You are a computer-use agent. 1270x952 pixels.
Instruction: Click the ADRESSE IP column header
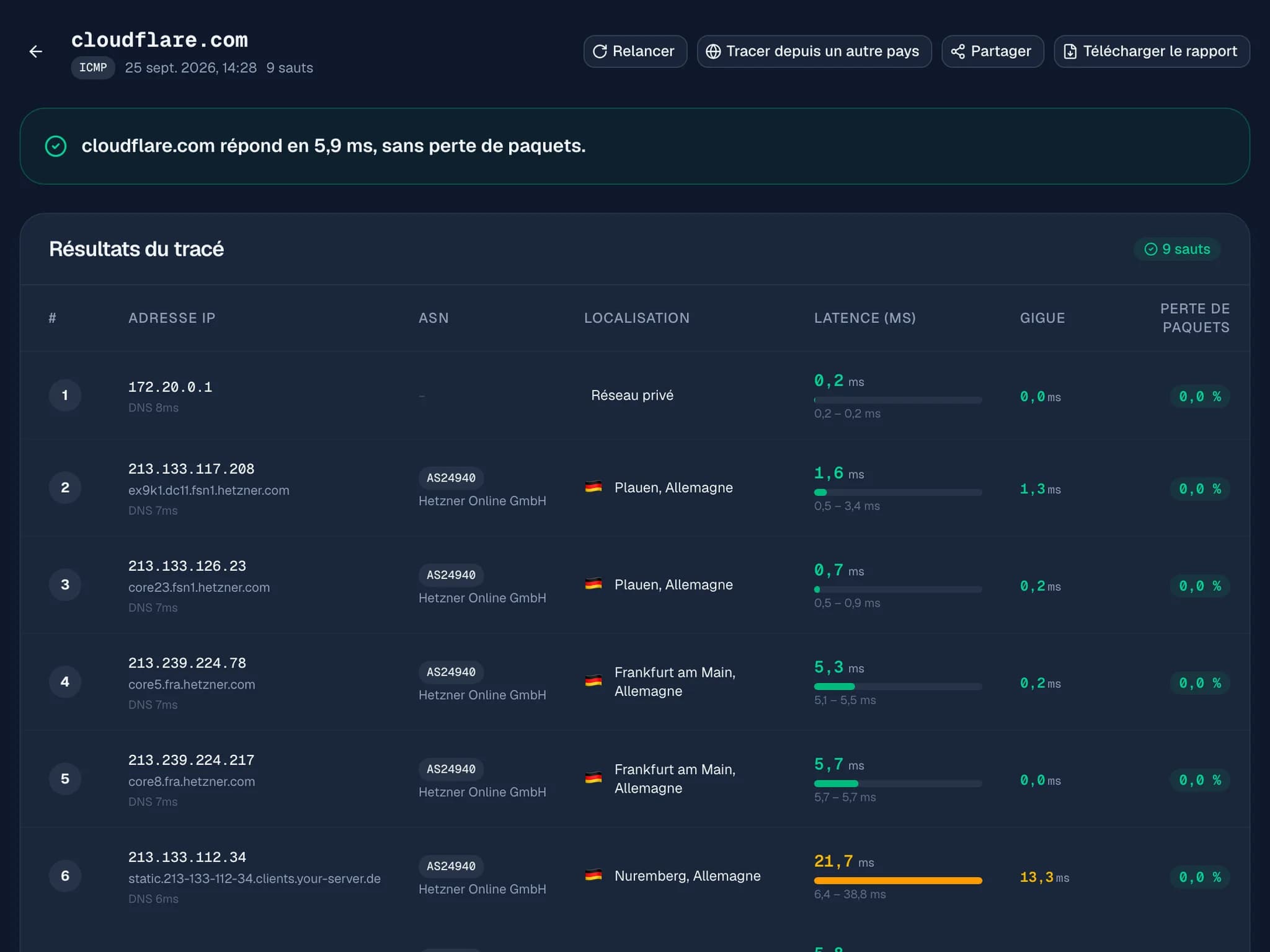172,318
